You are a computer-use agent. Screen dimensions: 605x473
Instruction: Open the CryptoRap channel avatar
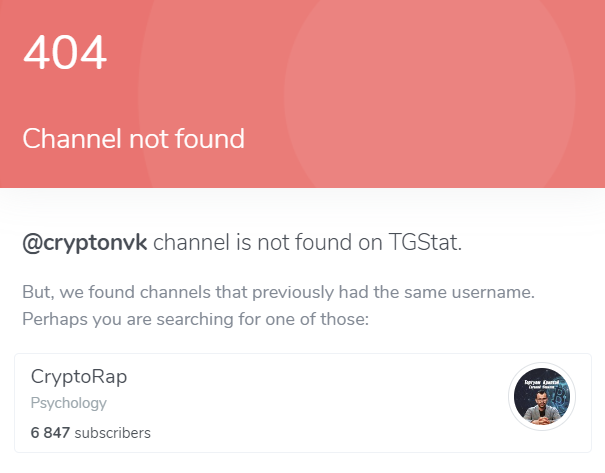point(542,396)
